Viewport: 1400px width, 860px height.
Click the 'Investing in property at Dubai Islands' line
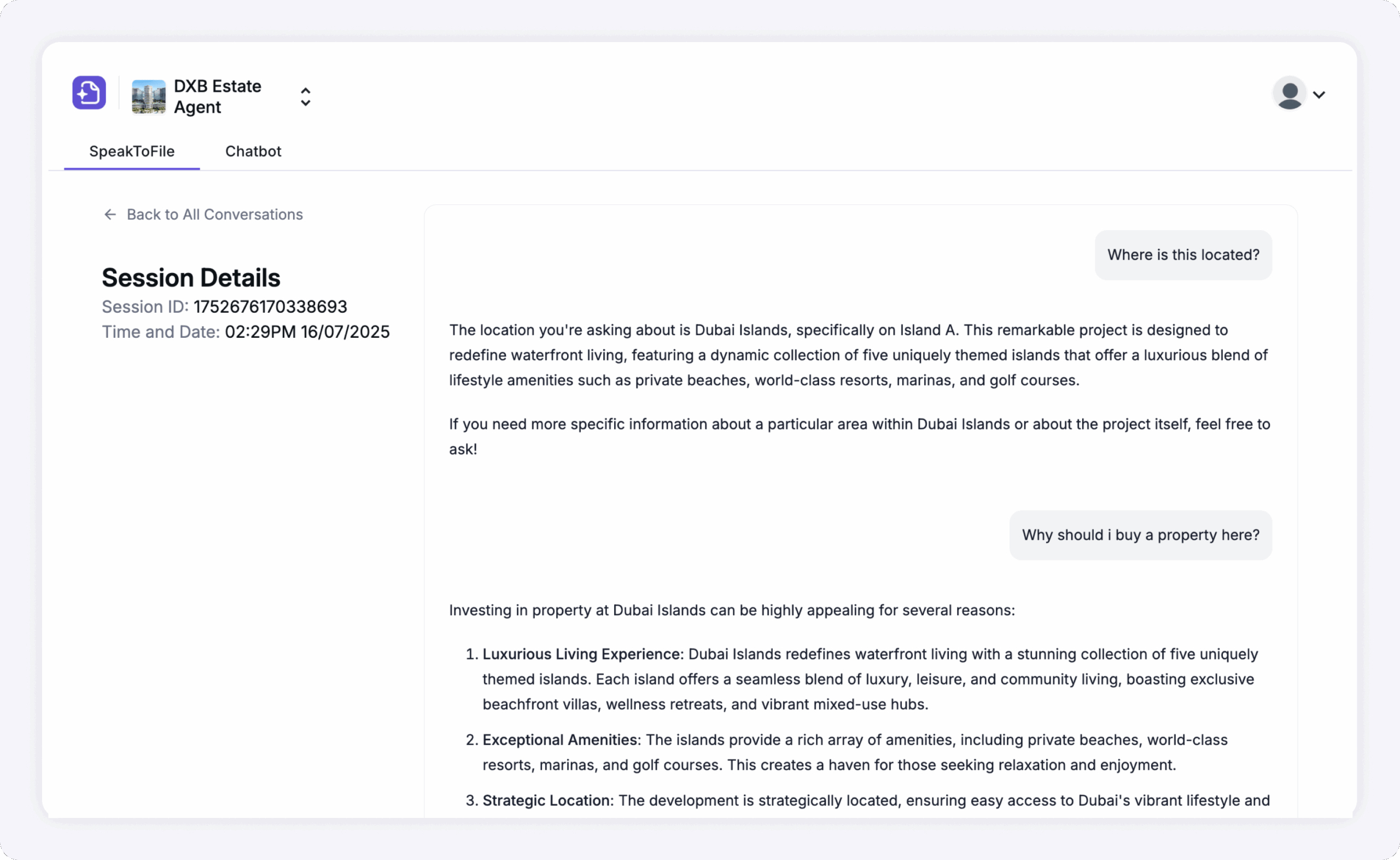pos(732,610)
